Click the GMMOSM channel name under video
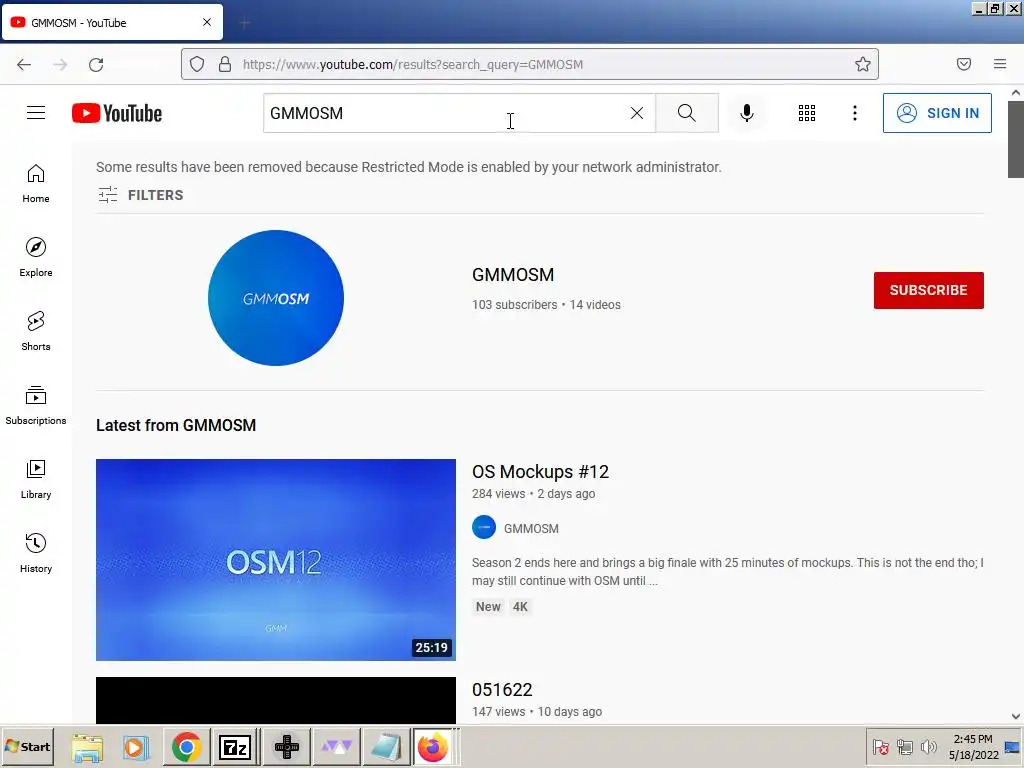Viewport: 1024px width, 768px height. (x=531, y=528)
